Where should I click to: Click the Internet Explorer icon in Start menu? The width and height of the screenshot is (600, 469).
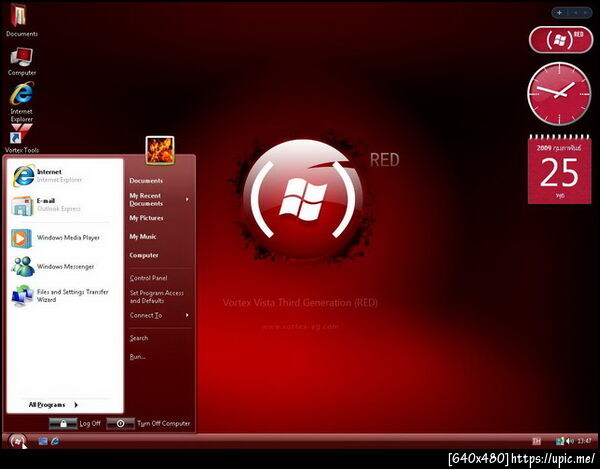point(24,176)
